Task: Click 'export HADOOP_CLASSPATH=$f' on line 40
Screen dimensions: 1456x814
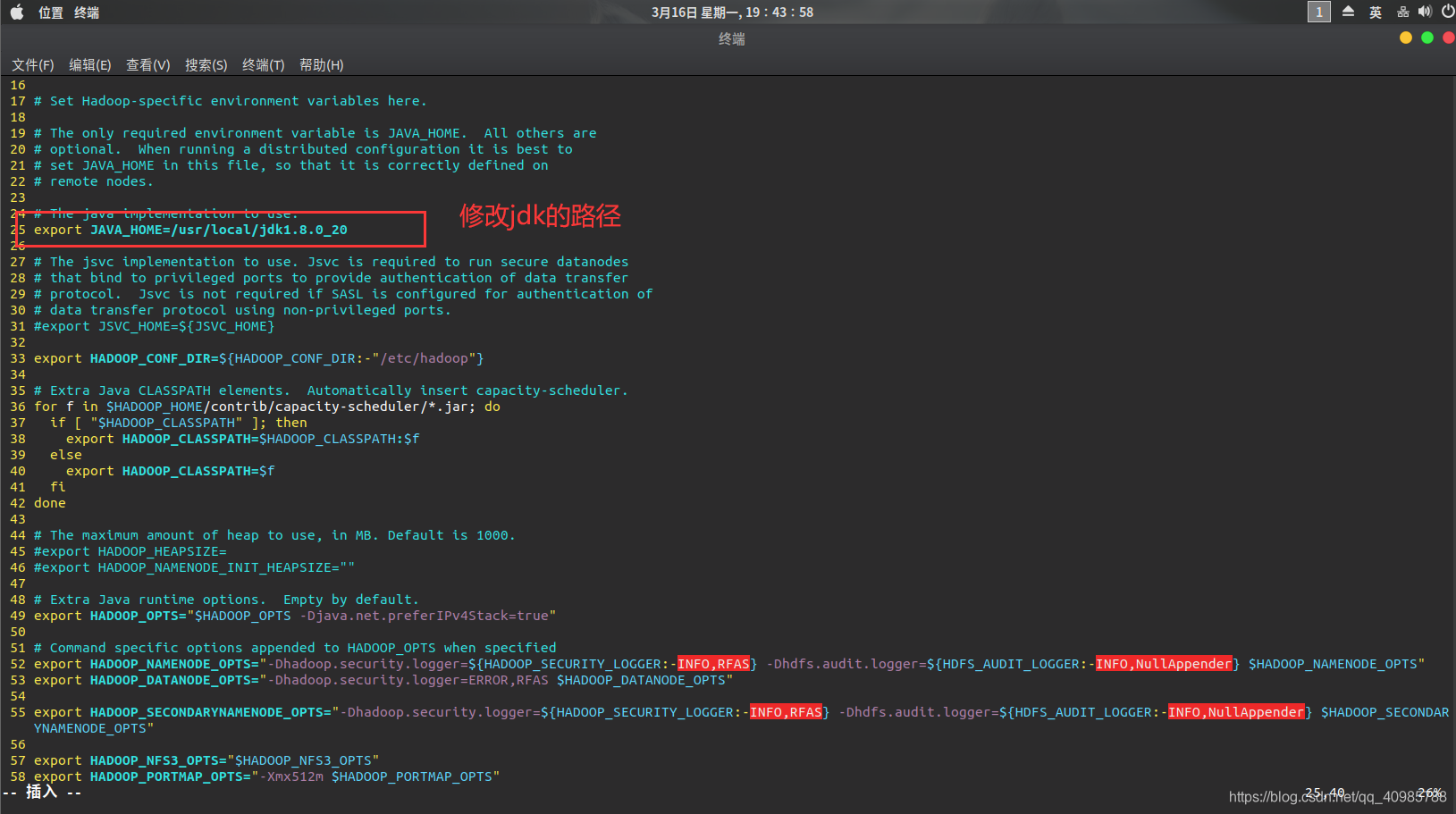Action: pos(171,471)
